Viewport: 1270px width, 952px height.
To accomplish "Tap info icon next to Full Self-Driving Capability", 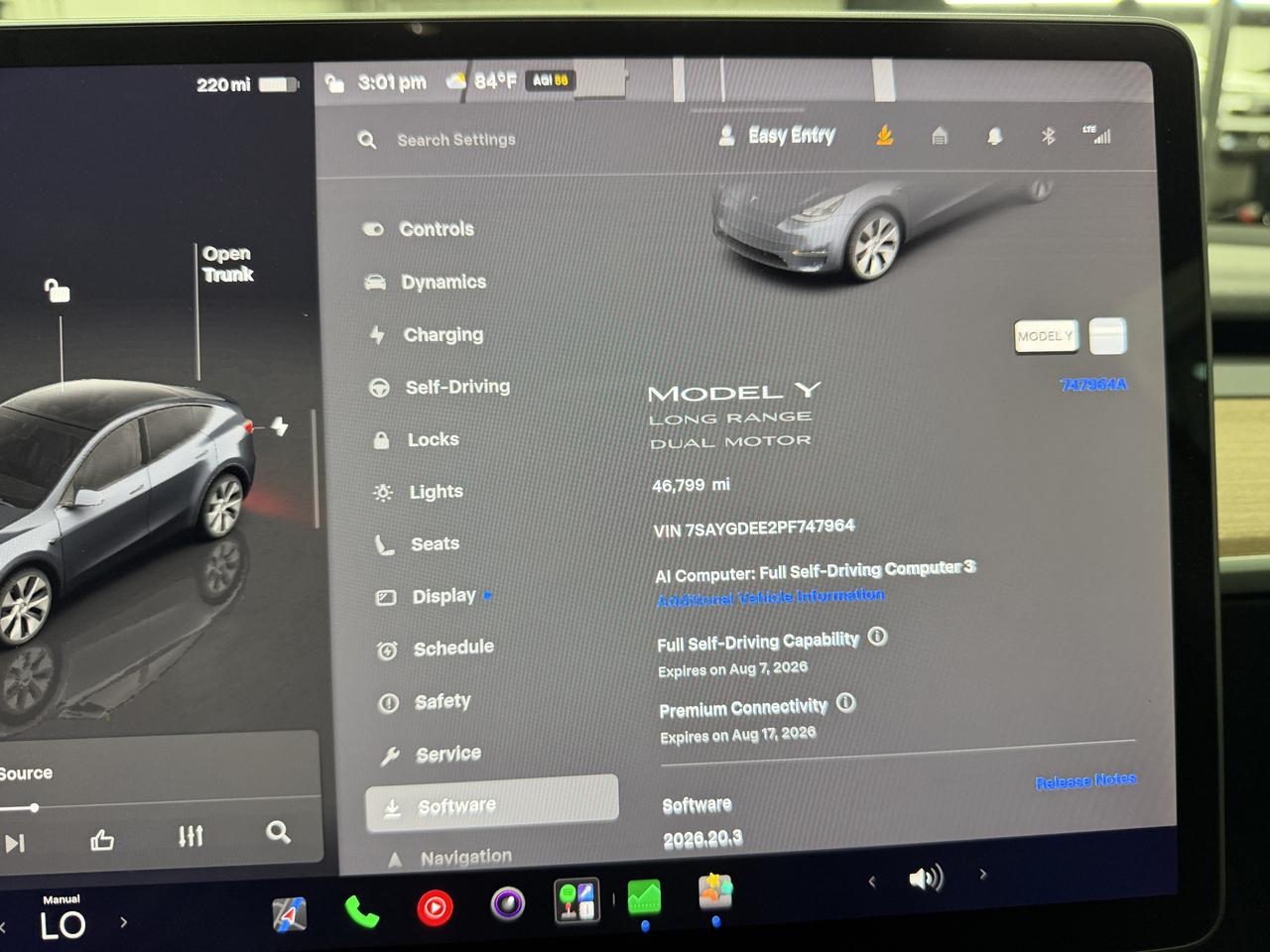I will pyautogui.click(x=877, y=637).
